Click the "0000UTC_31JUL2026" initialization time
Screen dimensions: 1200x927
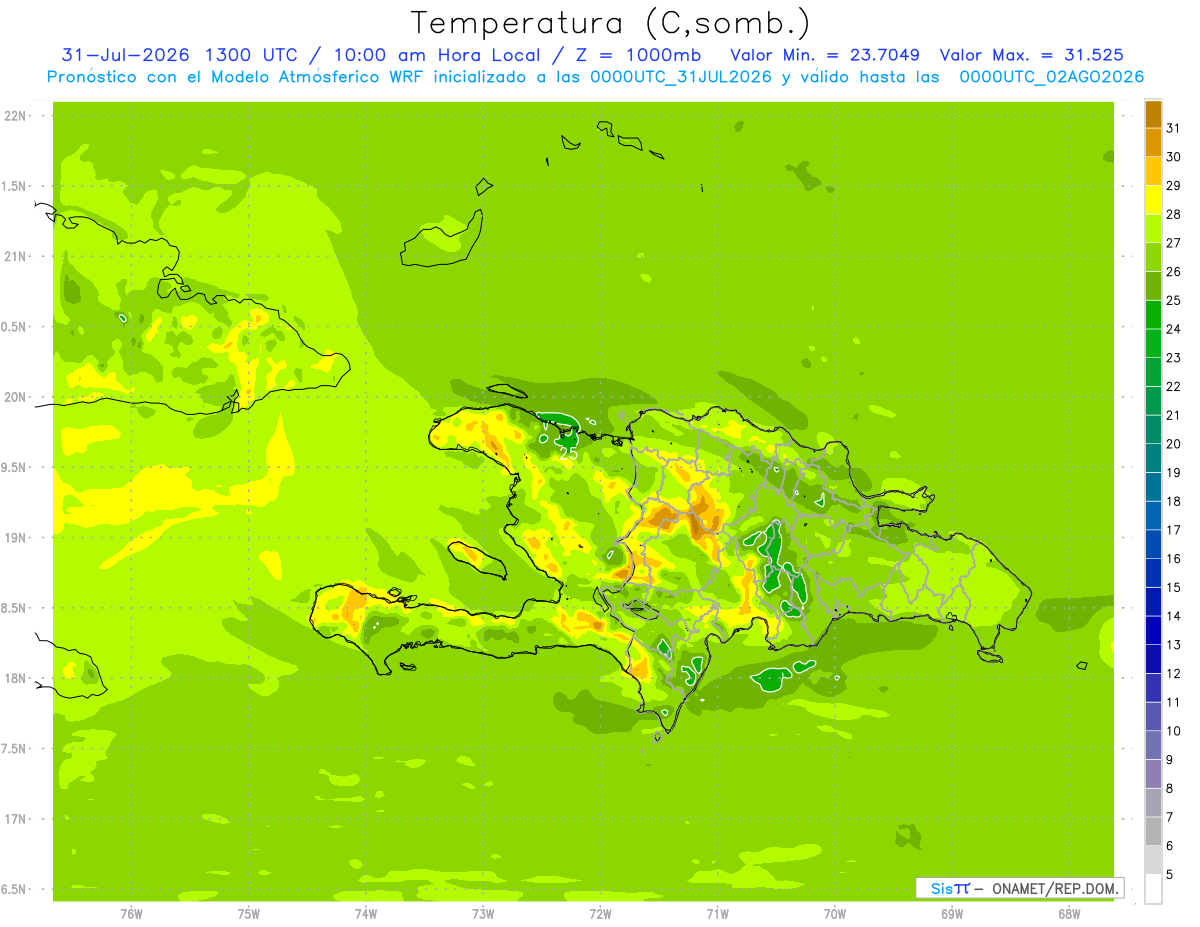click(x=681, y=77)
